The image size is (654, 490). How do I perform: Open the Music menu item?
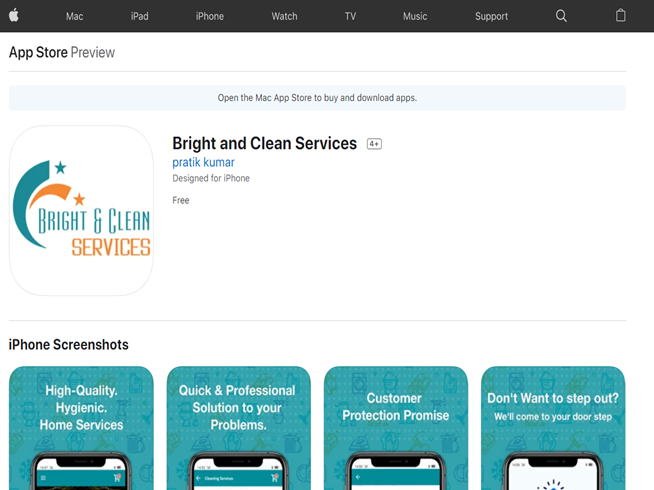(x=415, y=16)
